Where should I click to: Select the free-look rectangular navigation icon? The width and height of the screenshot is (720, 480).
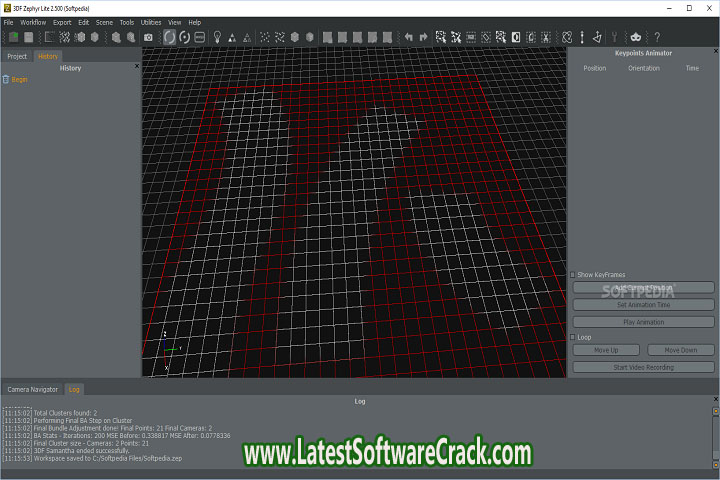(200, 37)
